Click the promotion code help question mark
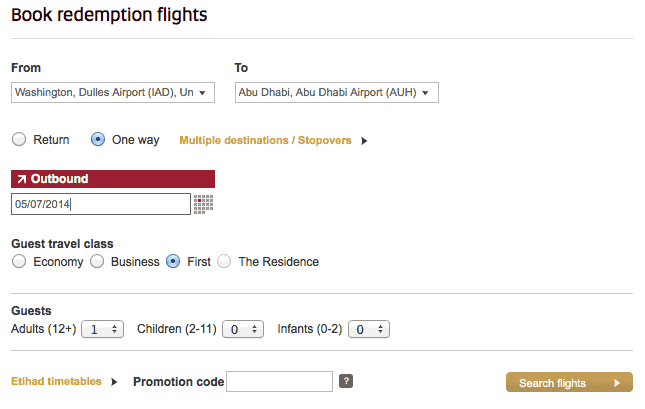 [346, 381]
